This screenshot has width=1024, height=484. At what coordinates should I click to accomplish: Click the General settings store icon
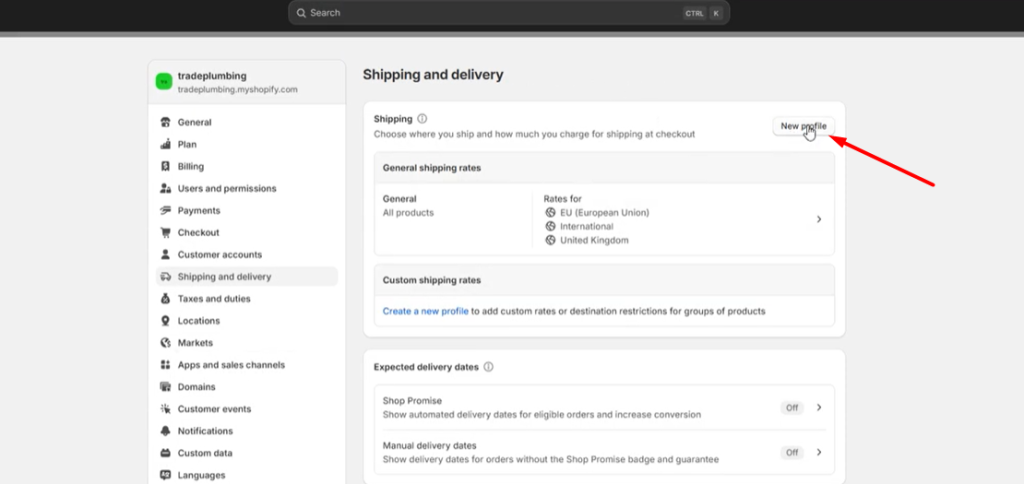point(165,122)
